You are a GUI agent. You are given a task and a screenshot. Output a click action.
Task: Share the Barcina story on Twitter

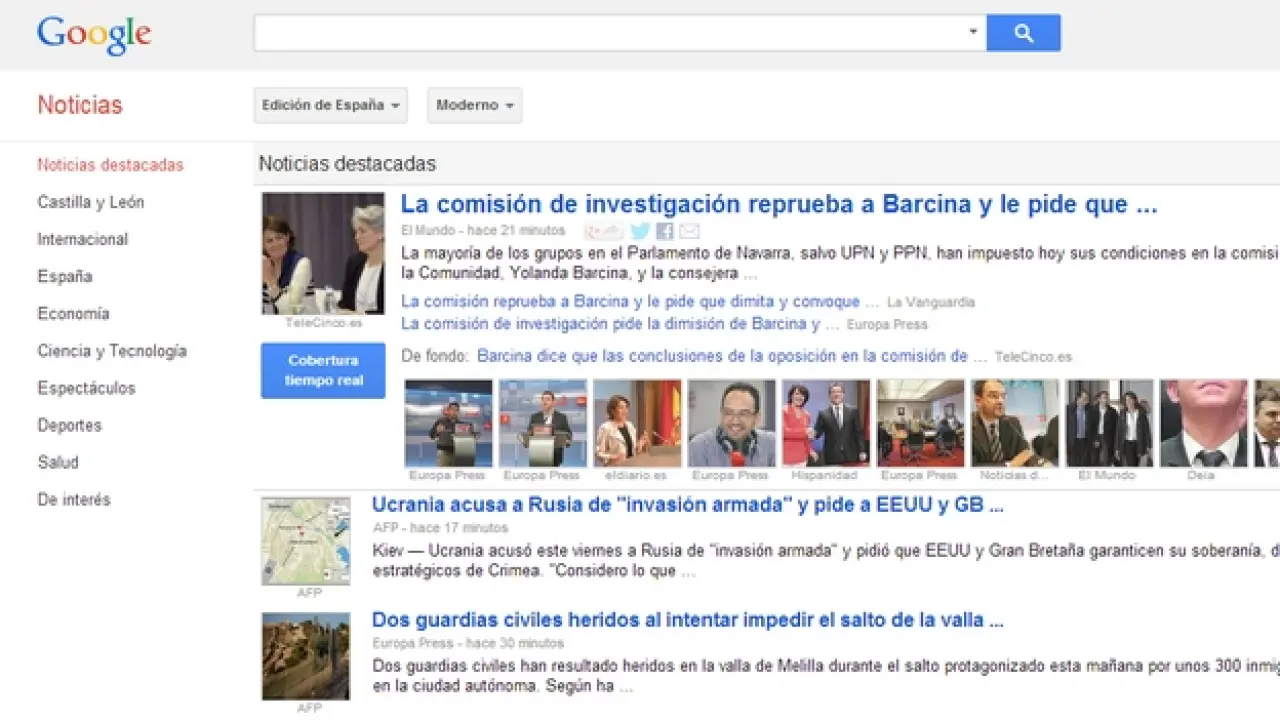point(640,231)
